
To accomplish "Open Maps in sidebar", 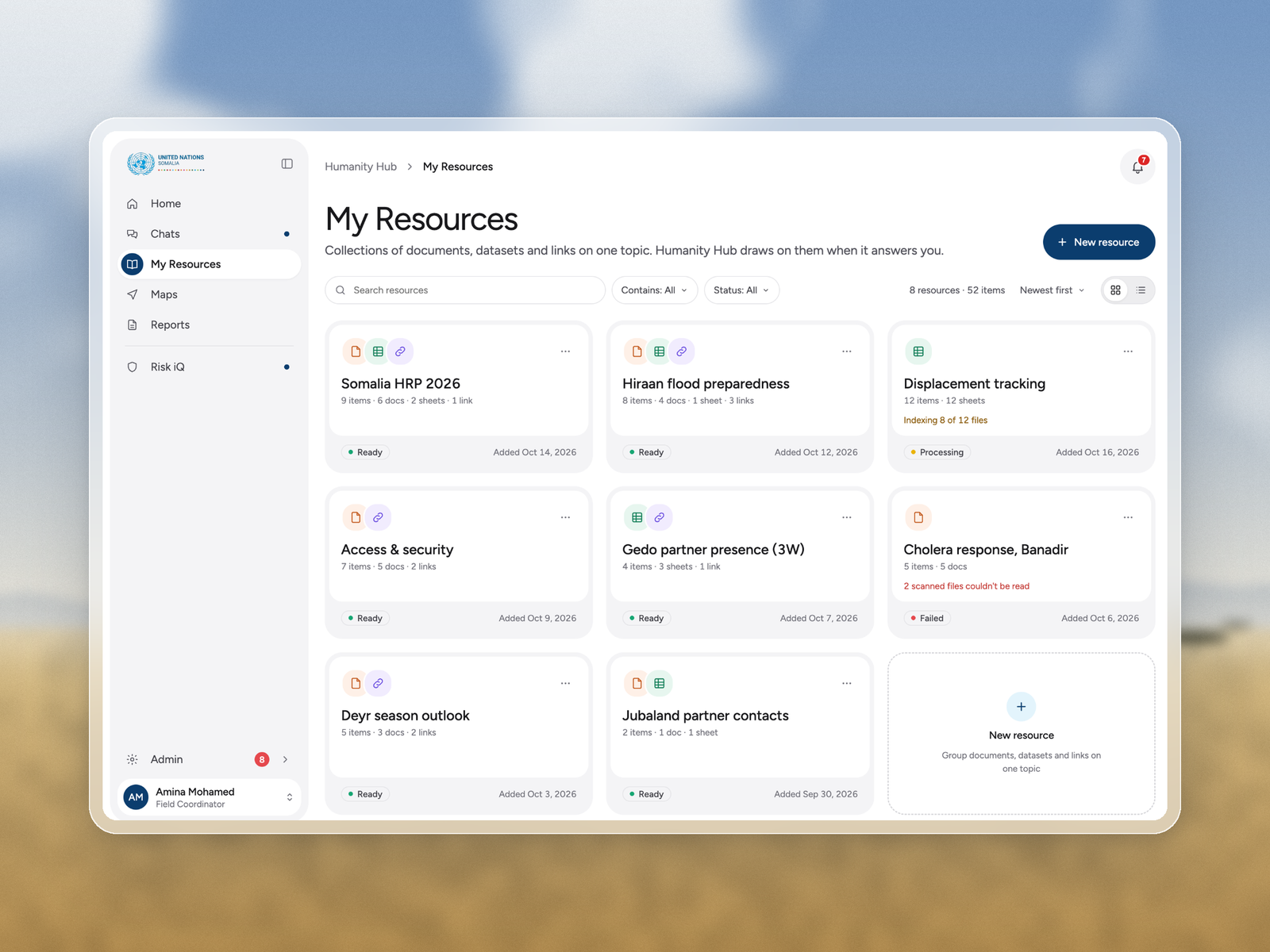I will pyautogui.click(x=210, y=294).
